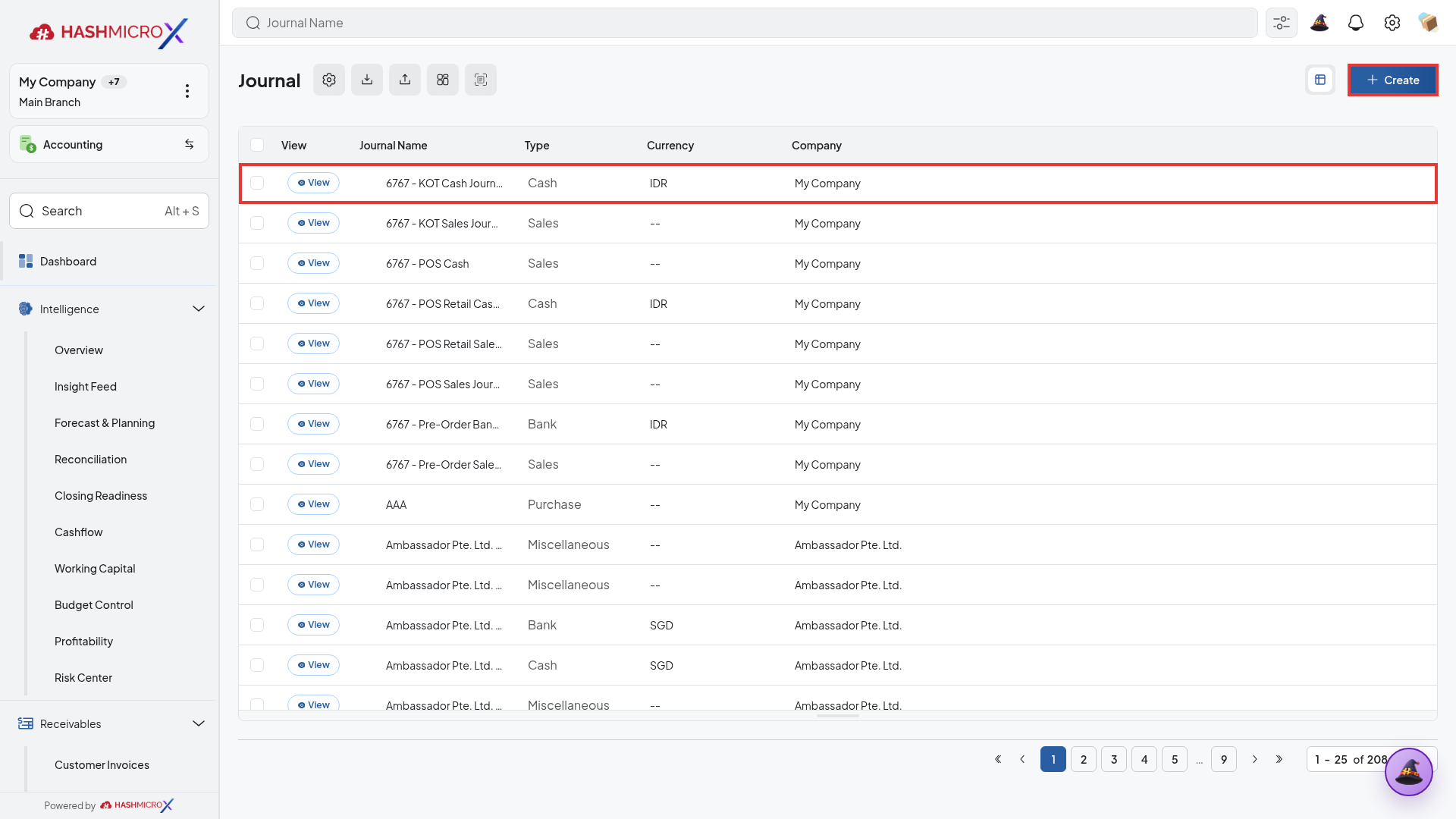Screen dimensions: 1456x819
Task: Select the AAA journal row checkbox
Action: coord(257,504)
